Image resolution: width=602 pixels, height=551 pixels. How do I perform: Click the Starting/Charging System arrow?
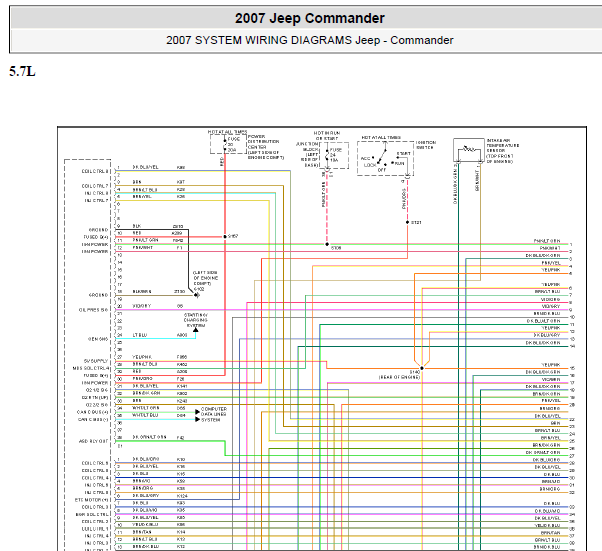point(196,329)
